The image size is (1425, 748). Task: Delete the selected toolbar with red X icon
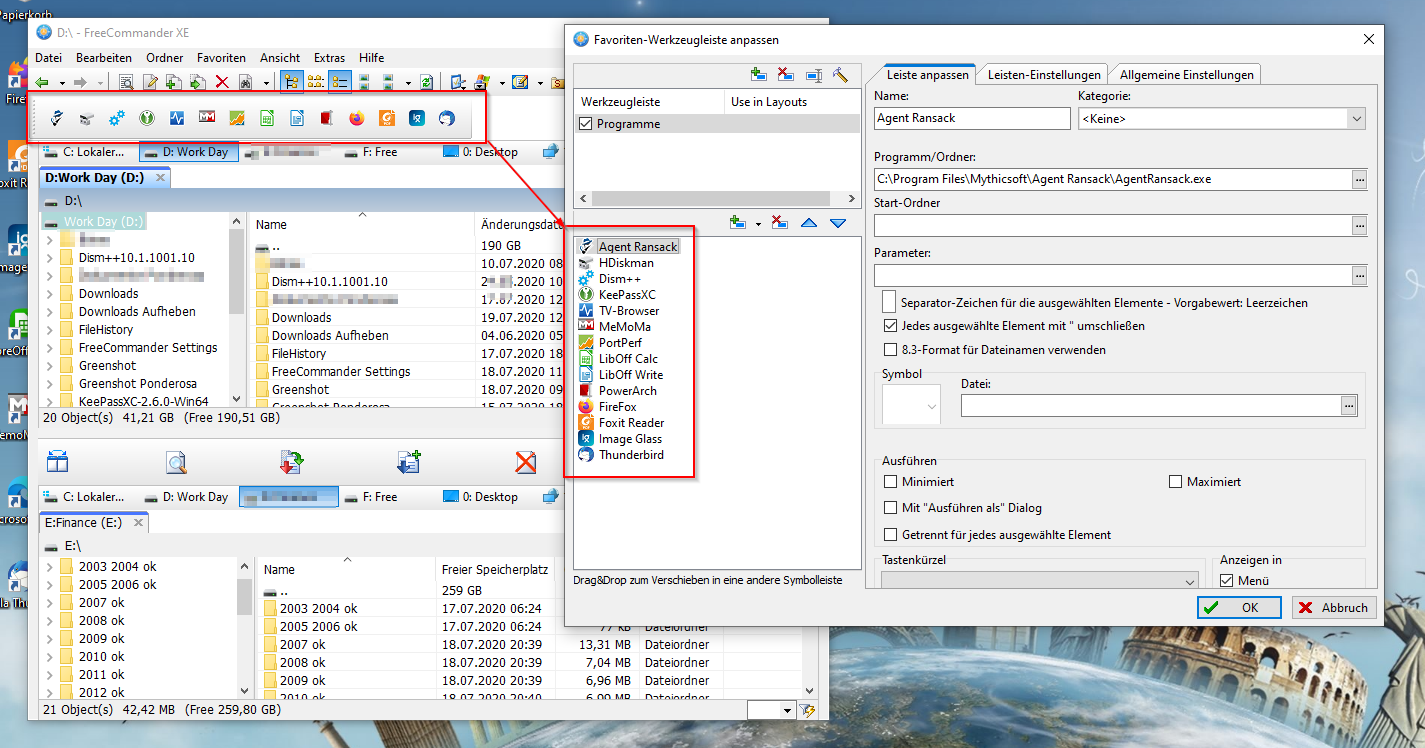786,74
